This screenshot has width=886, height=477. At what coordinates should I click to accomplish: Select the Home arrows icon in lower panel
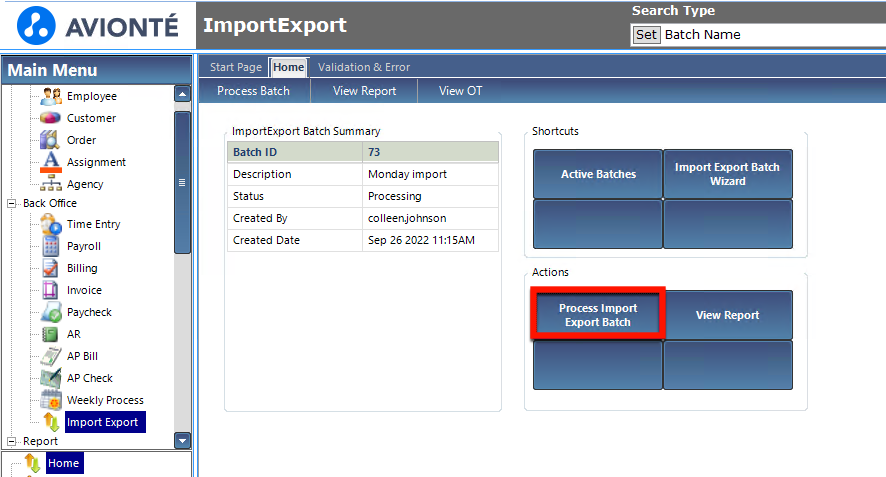pos(32,463)
